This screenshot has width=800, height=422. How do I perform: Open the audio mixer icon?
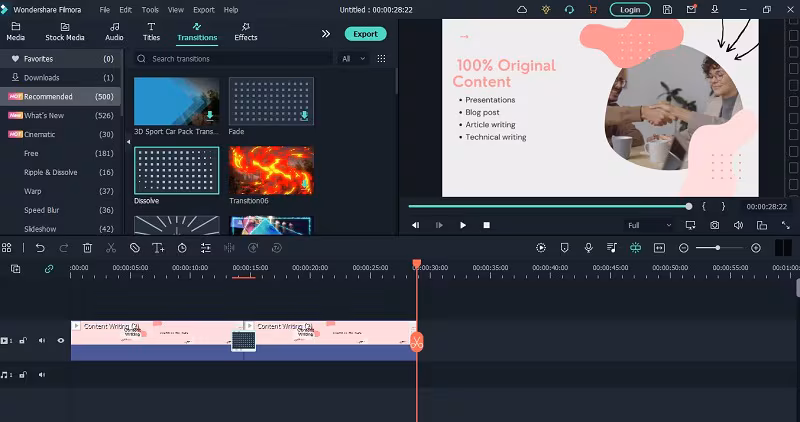pos(612,248)
